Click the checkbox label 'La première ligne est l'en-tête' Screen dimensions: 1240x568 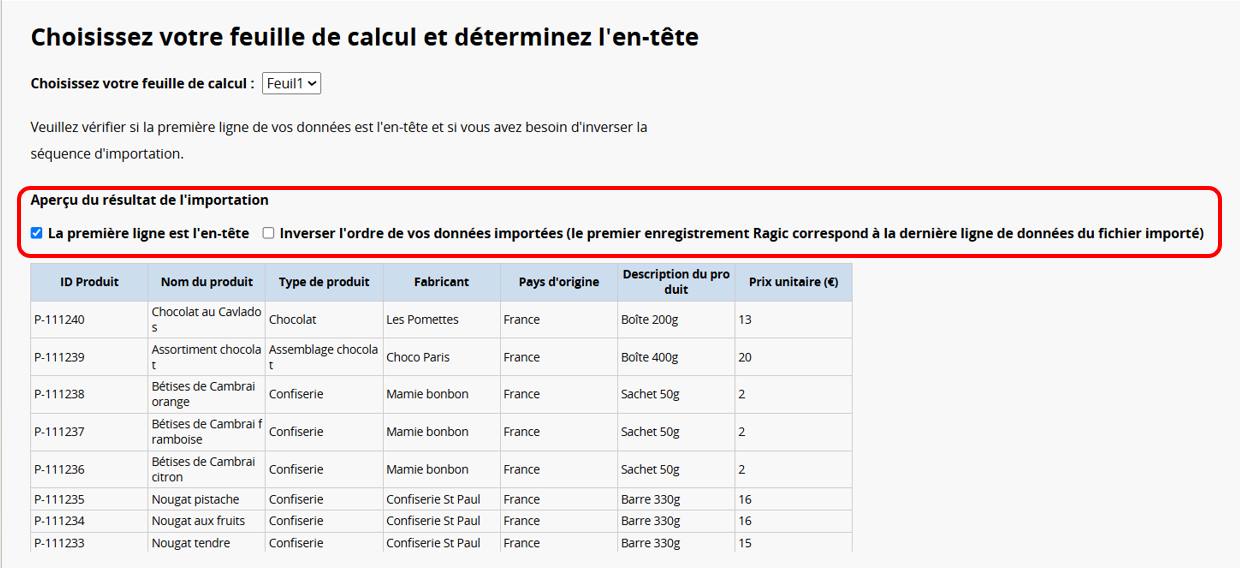pyautogui.click(x=149, y=233)
